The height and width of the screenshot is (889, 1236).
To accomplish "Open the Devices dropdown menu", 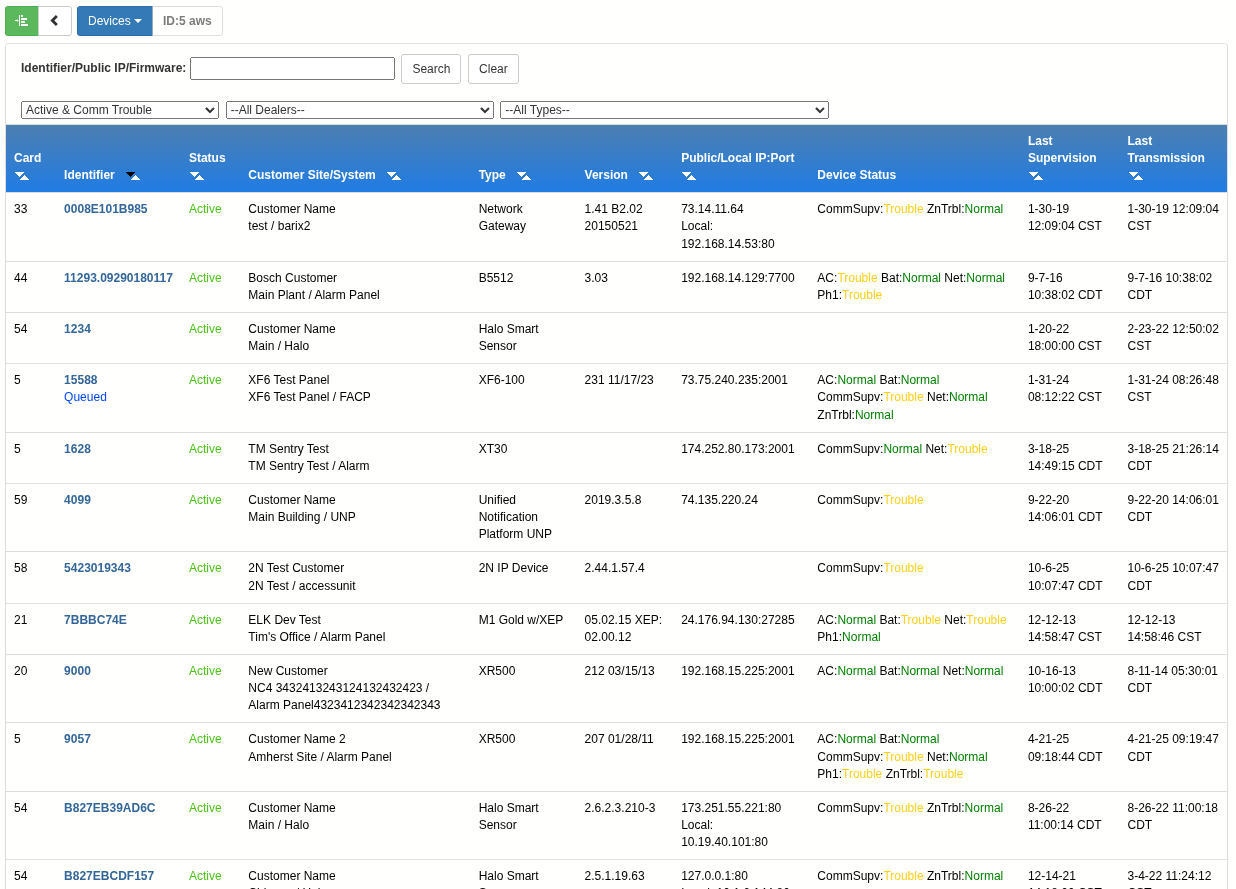I will pos(114,21).
